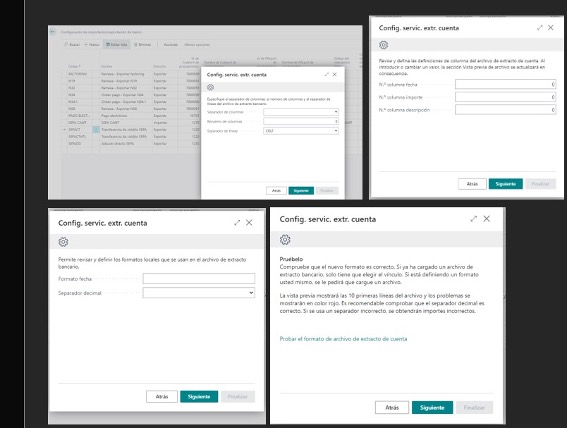The image size is (568, 428).
Task: Click the Formato fecha input field
Action: [199, 278]
